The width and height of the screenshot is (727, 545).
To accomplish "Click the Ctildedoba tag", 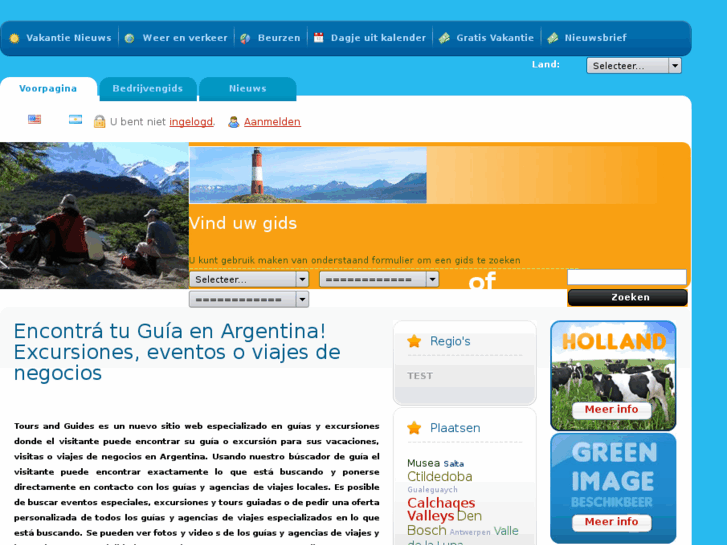I will (x=440, y=477).
